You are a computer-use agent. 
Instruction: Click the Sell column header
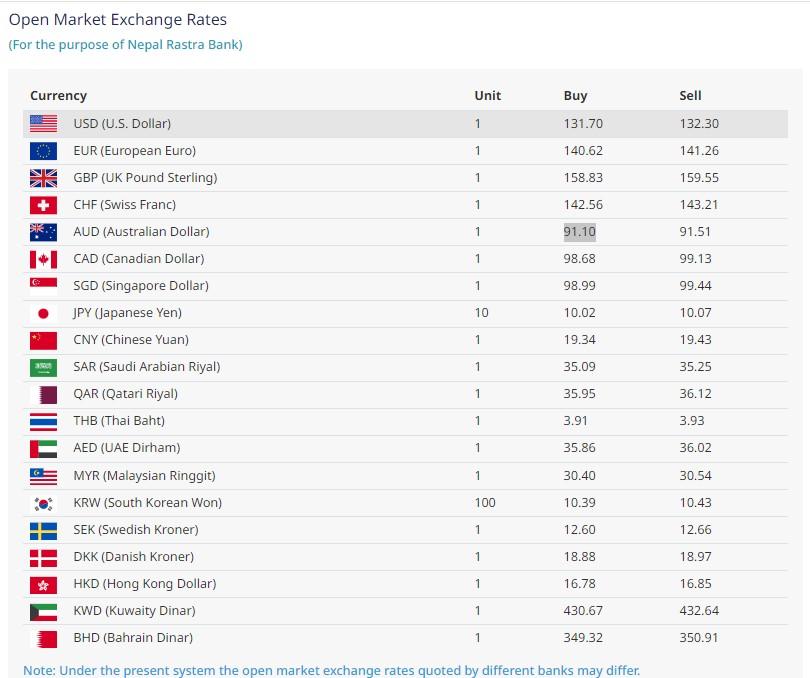690,96
